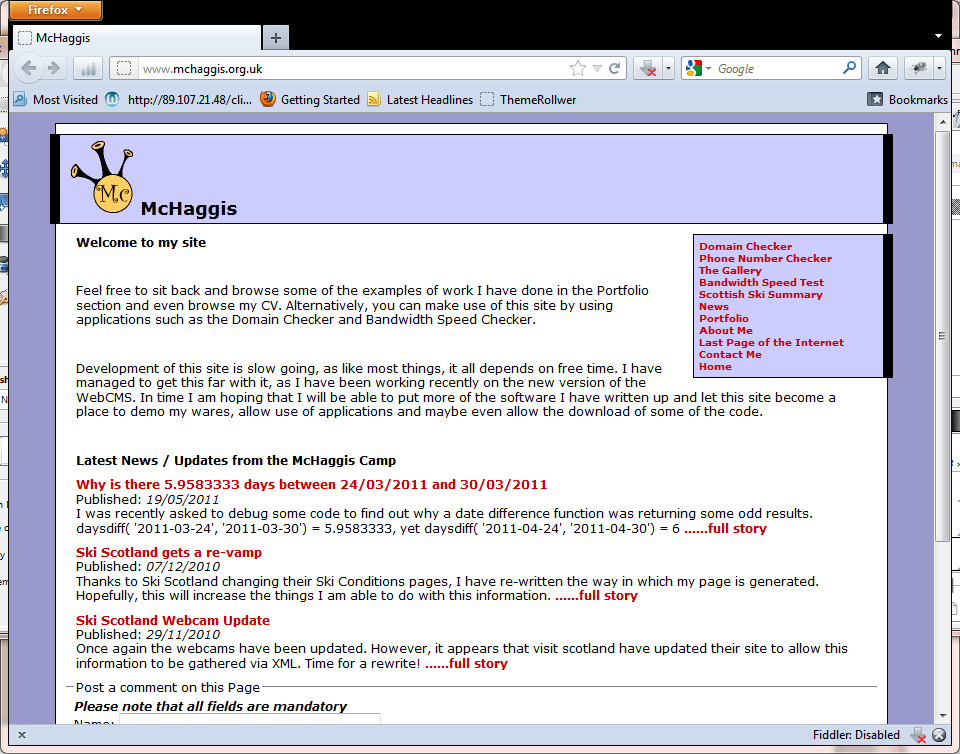Go forward with the forward arrow button
Image resolution: width=960 pixels, height=754 pixels.
pos(54,69)
